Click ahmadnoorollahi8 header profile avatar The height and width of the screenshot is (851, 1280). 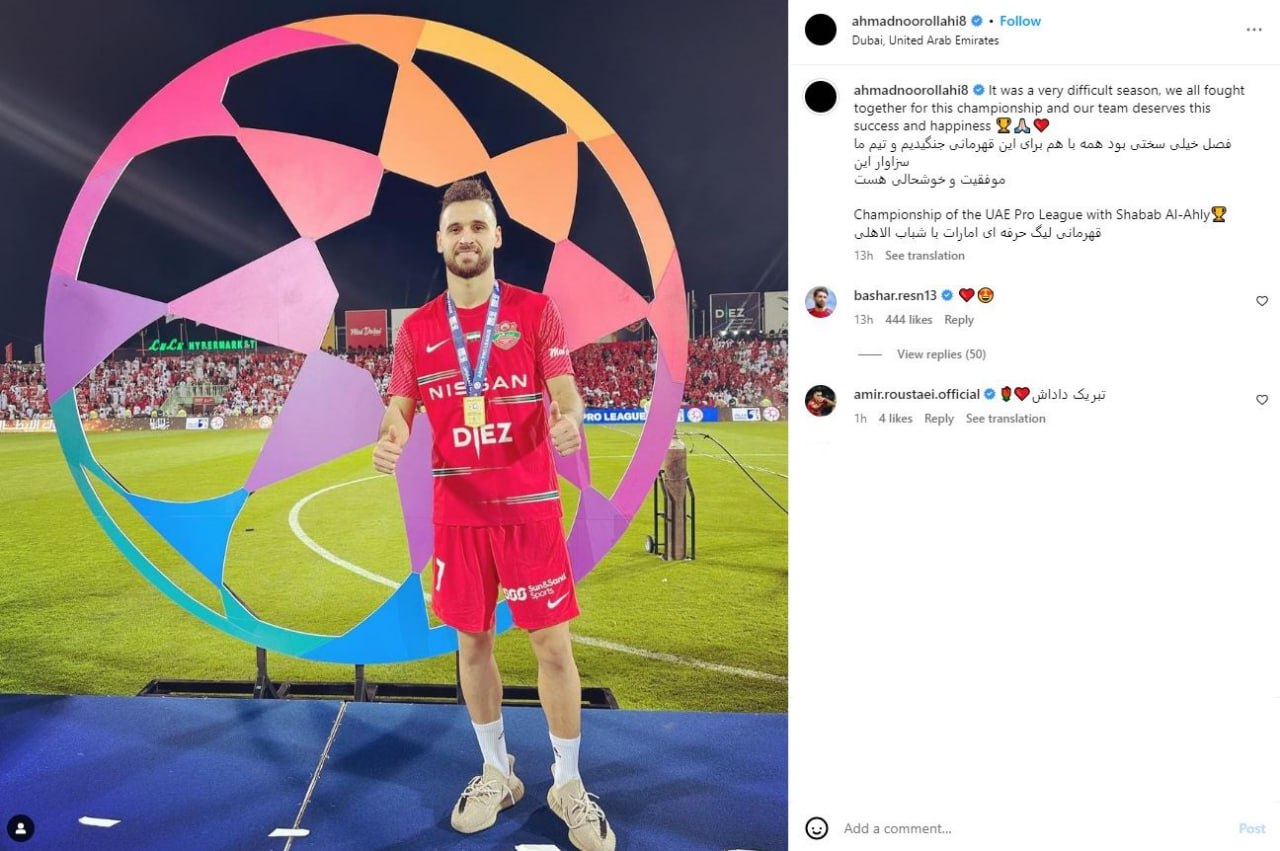(x=821, y=30)
